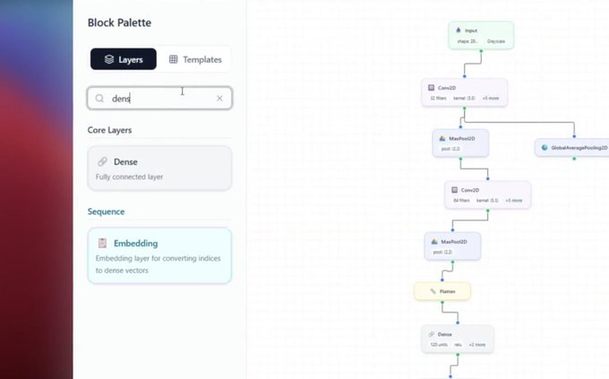Click the Embedding layer icon

click(103, 243)
